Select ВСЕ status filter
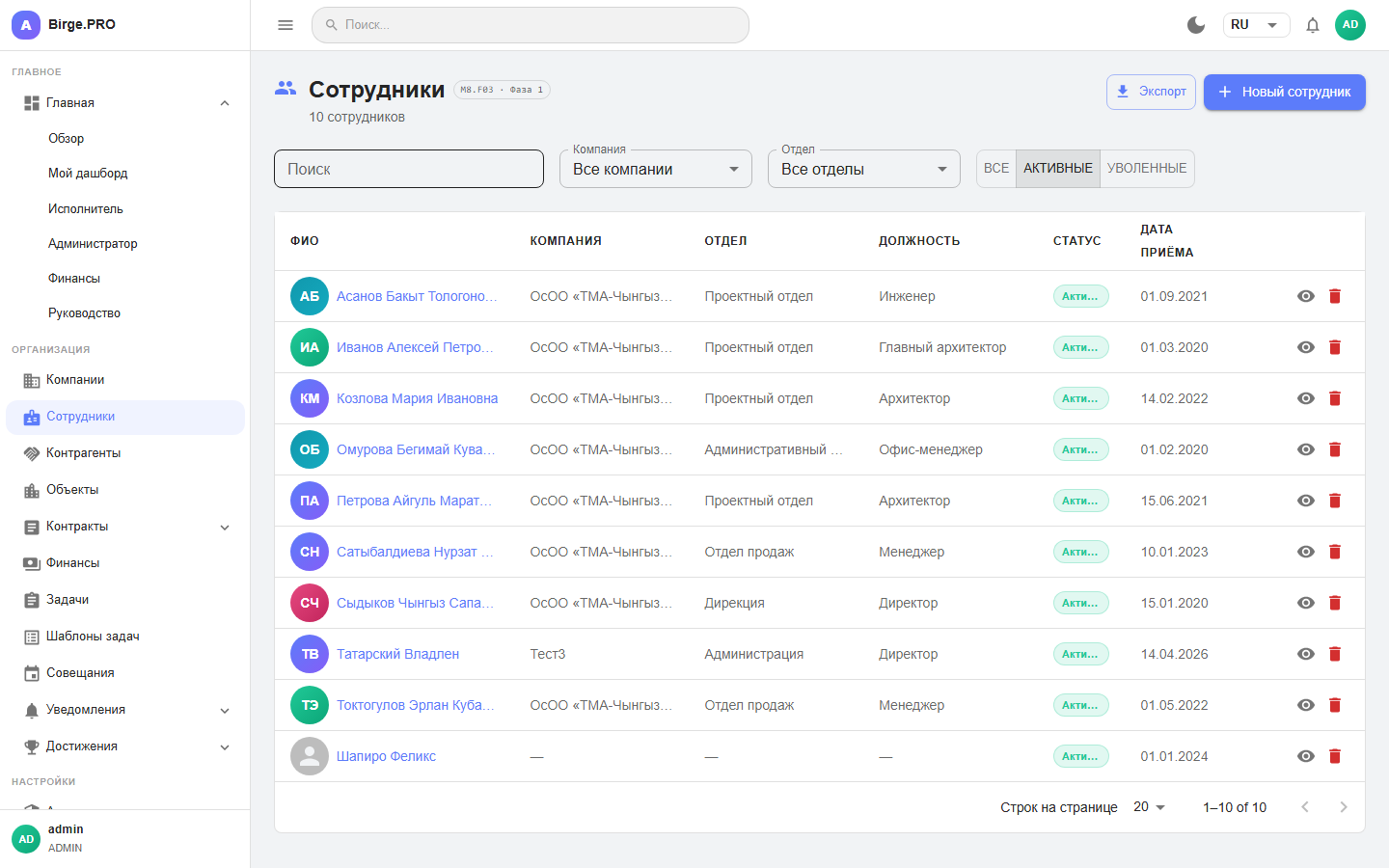1389x868 pixels. tap(995, 169)
